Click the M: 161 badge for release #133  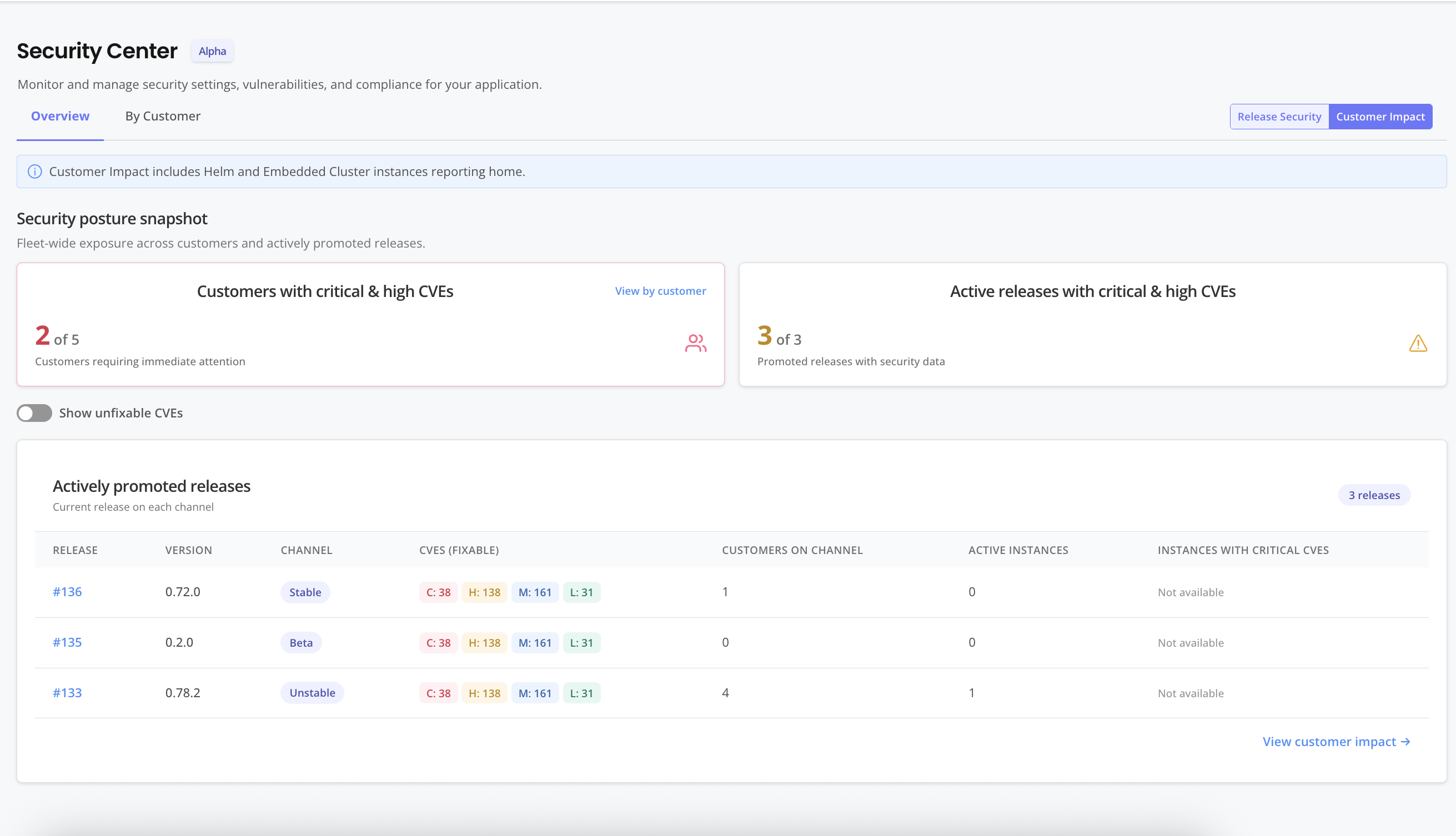(x=535, y=693)
